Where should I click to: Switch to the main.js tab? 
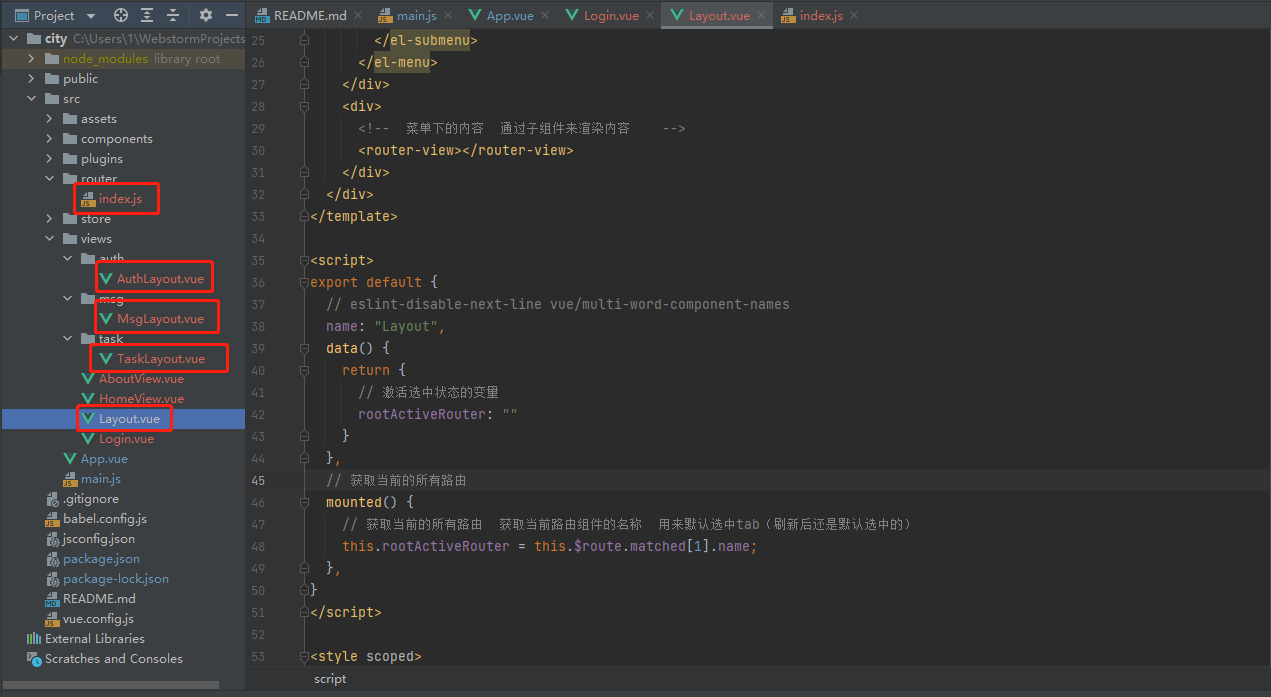pyautogui.click(x=414, y=15)
